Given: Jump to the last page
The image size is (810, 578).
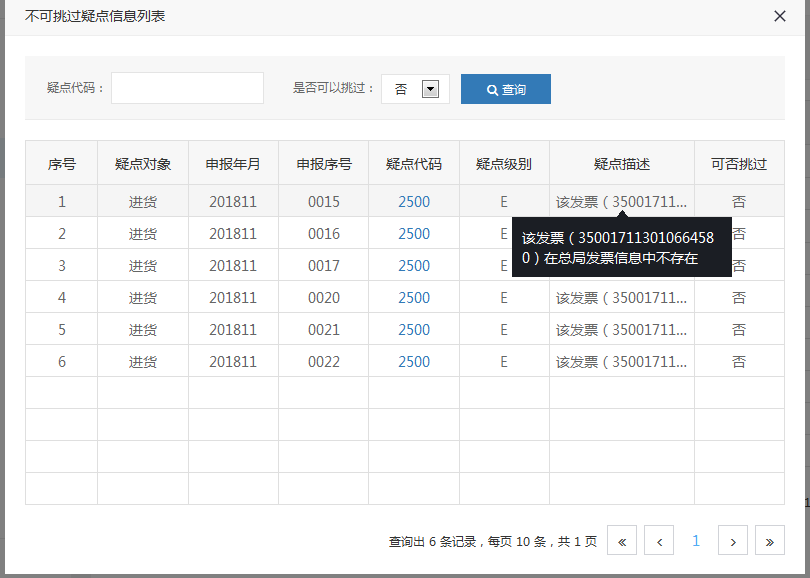Looking at the screenshot, I should (769, 541).
